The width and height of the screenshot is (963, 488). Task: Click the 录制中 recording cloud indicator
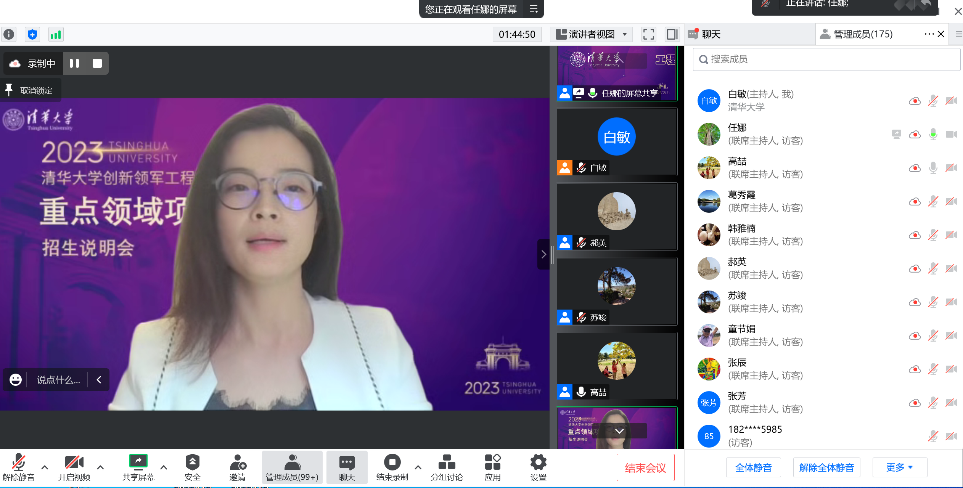pos(33,63)
